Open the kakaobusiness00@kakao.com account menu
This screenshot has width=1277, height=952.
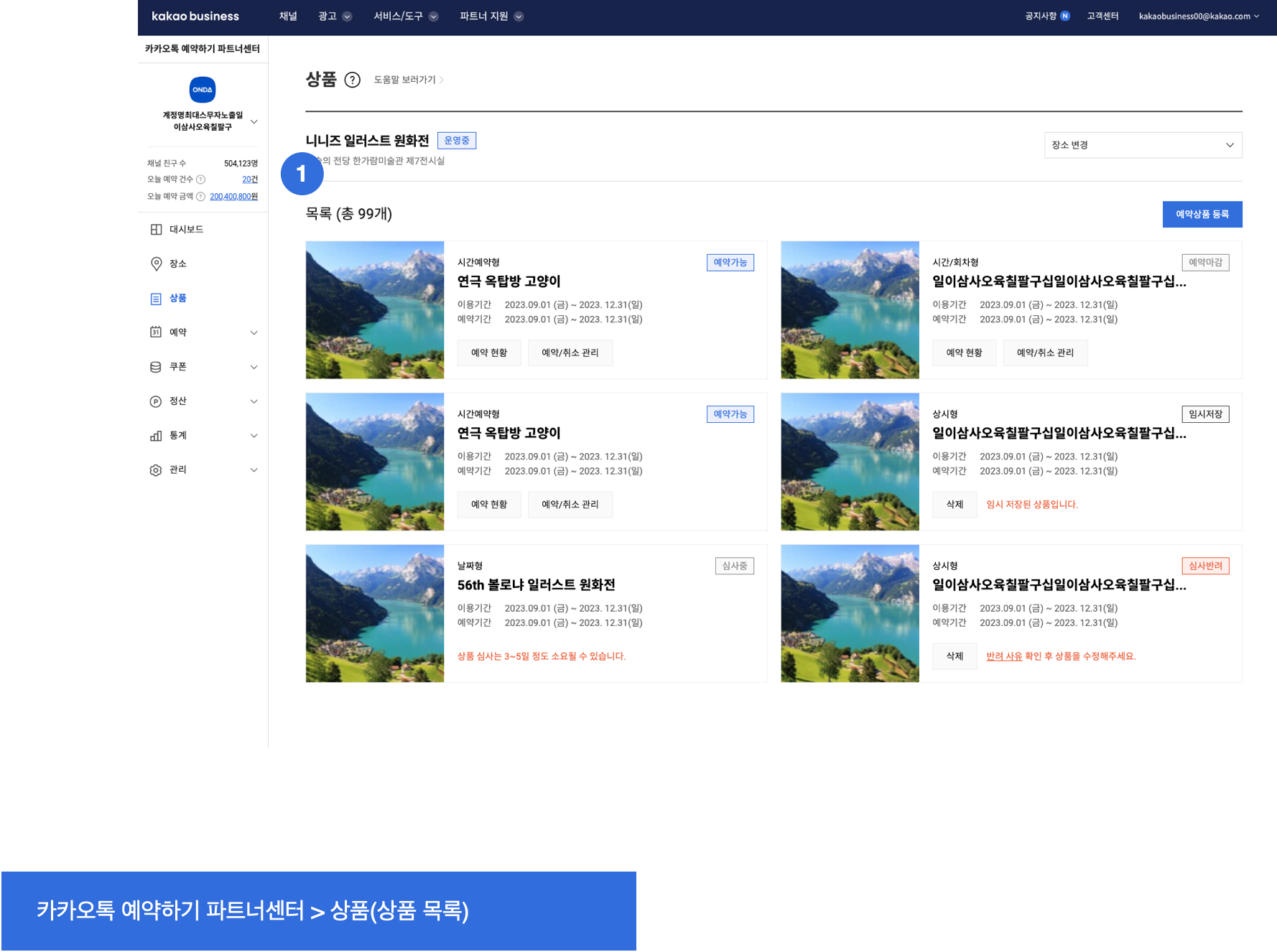point(1198,17)
